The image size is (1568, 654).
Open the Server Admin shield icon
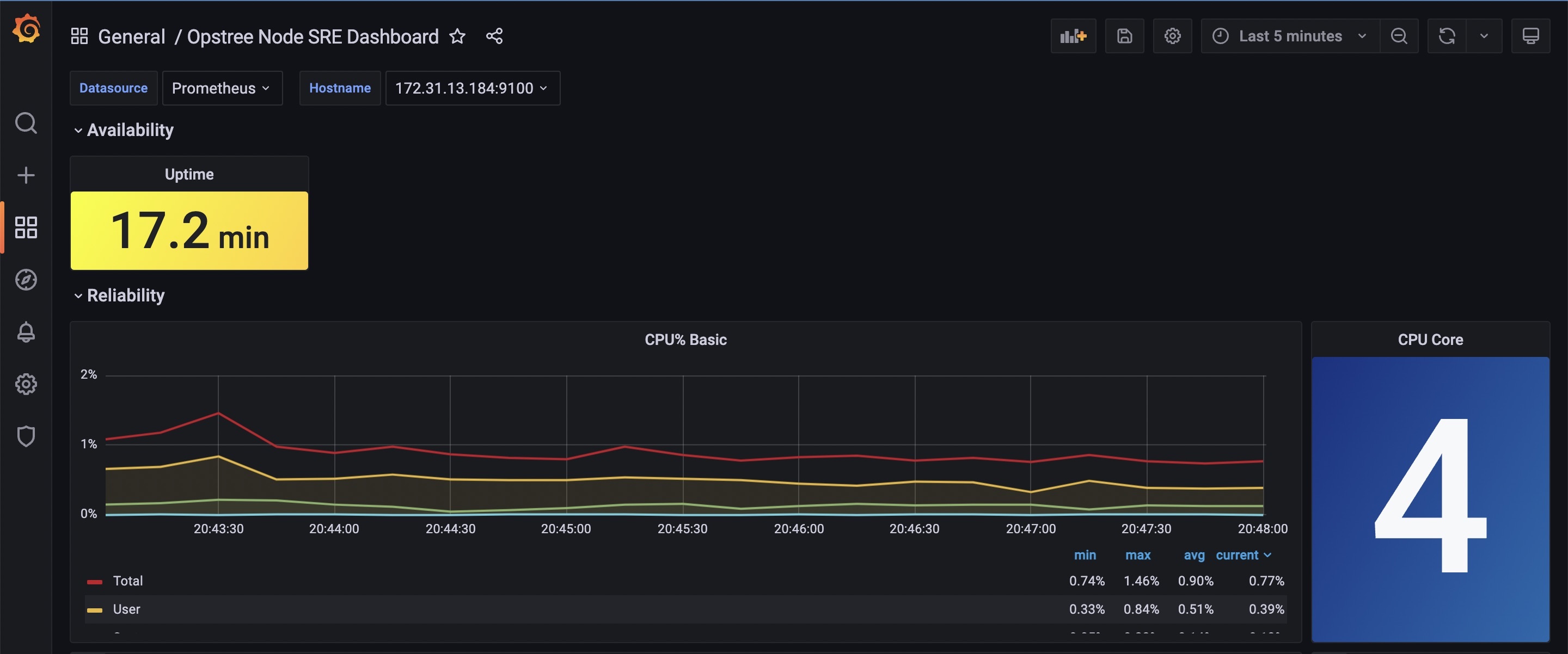tap(26, 436)
